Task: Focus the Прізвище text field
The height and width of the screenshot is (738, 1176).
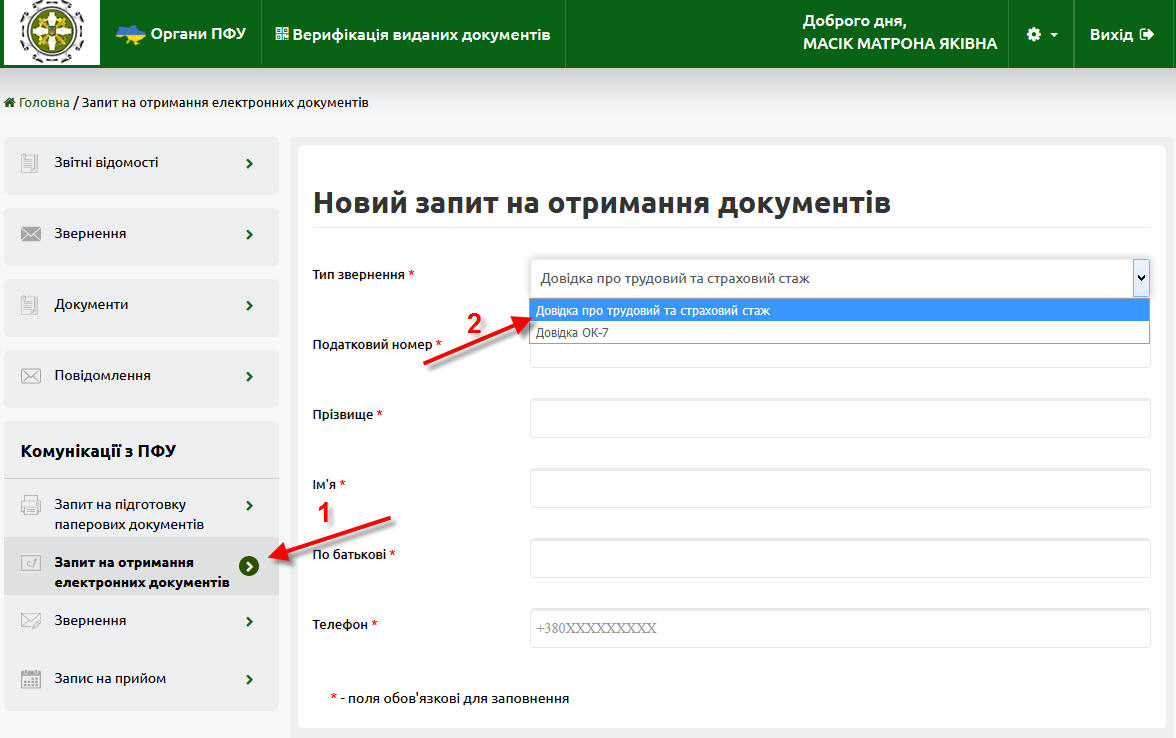Action: point(840,418)
